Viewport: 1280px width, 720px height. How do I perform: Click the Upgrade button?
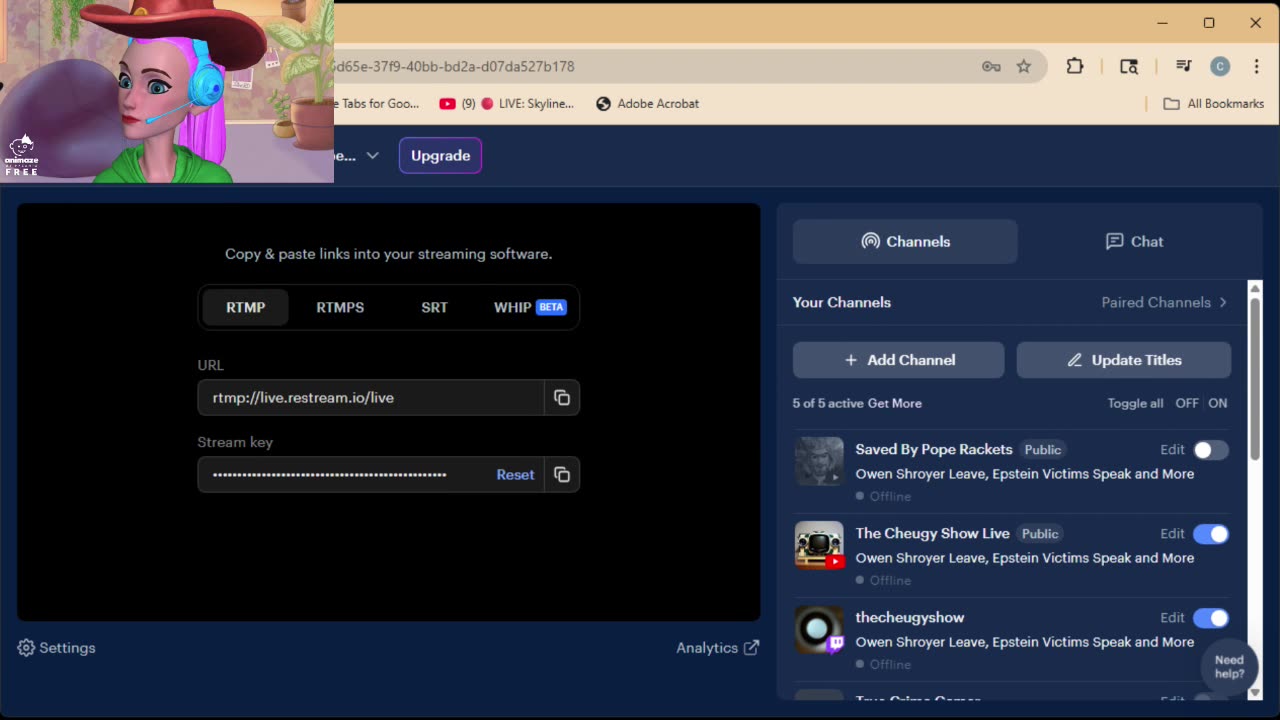(x=440, y=155)
